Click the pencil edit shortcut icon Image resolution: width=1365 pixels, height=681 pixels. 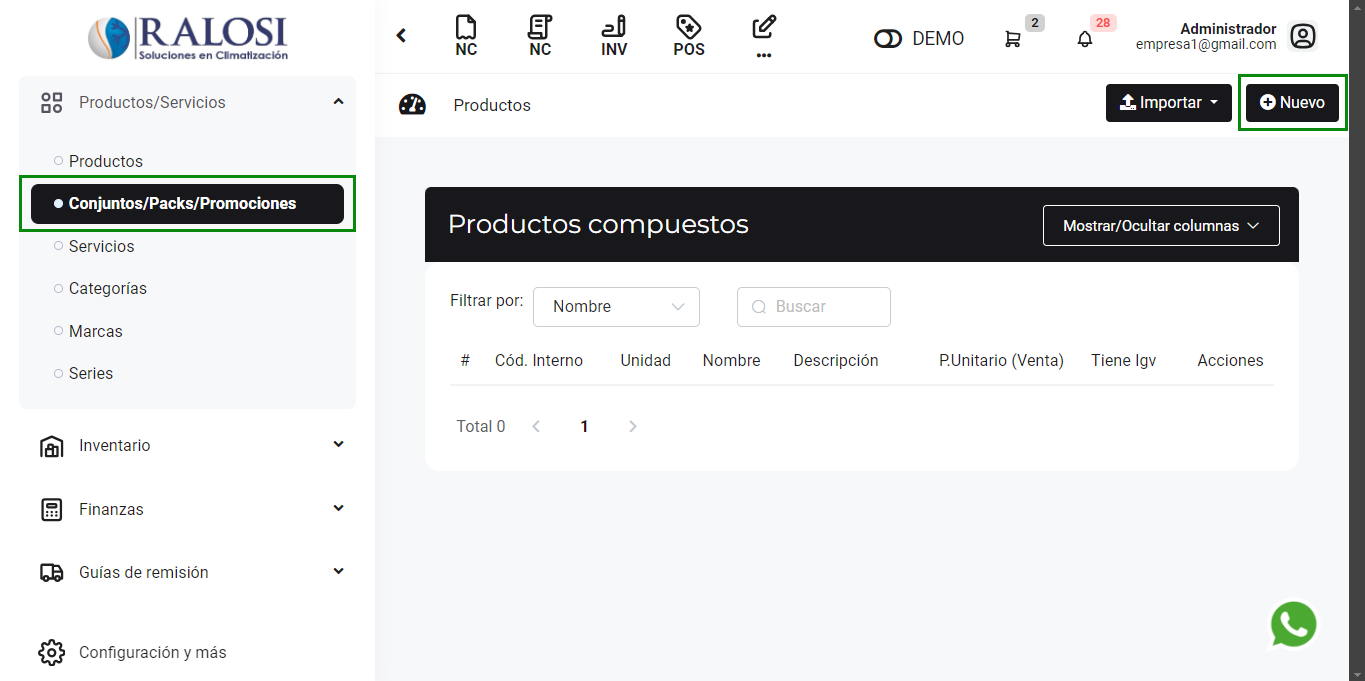(764, 30)
